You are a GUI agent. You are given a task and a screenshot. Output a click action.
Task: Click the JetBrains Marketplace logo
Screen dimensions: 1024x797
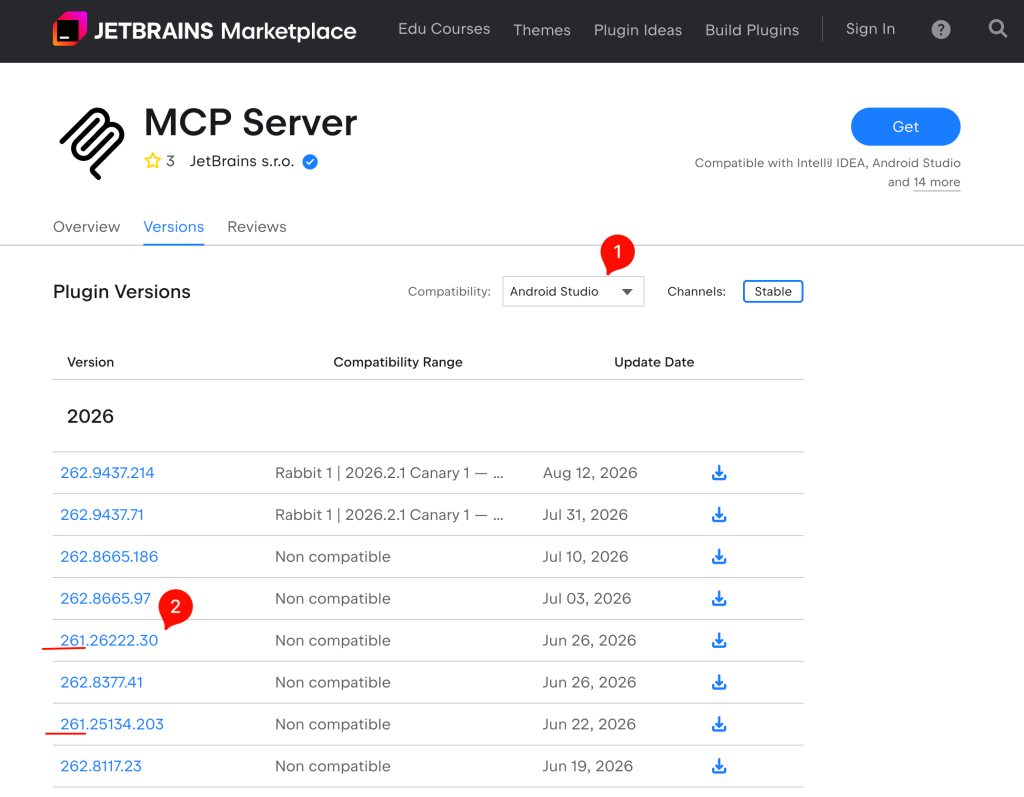point(204,29)
